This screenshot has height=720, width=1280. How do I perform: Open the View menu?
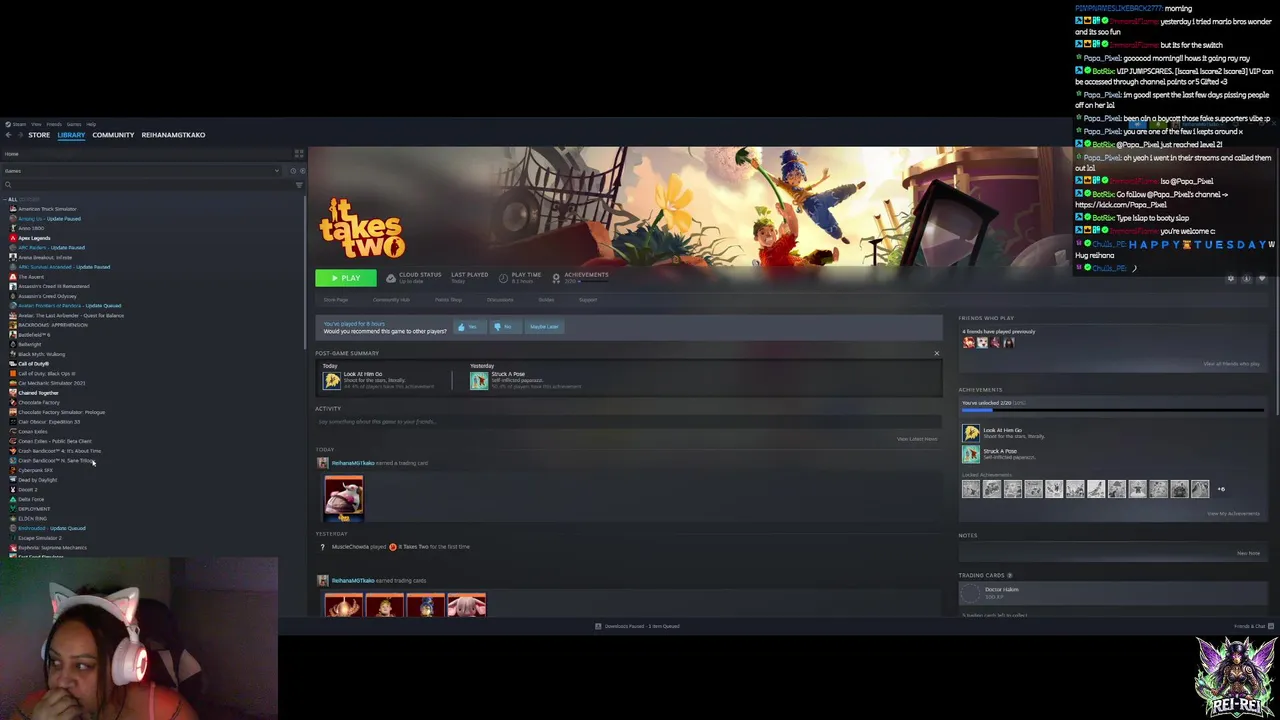(x=36, y=124)
